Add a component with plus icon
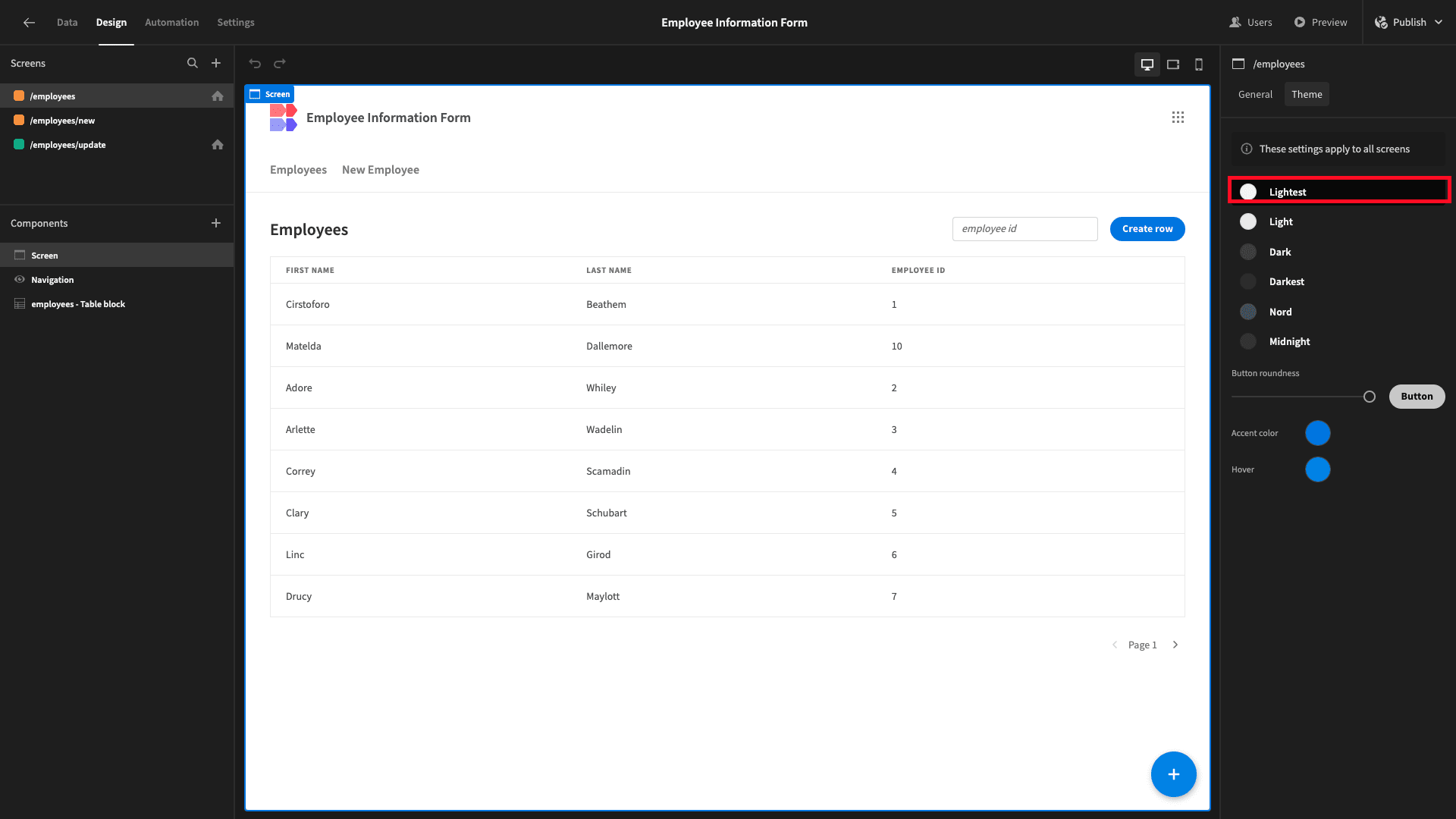The image size is (1456, 819). [x=216, y=223]
